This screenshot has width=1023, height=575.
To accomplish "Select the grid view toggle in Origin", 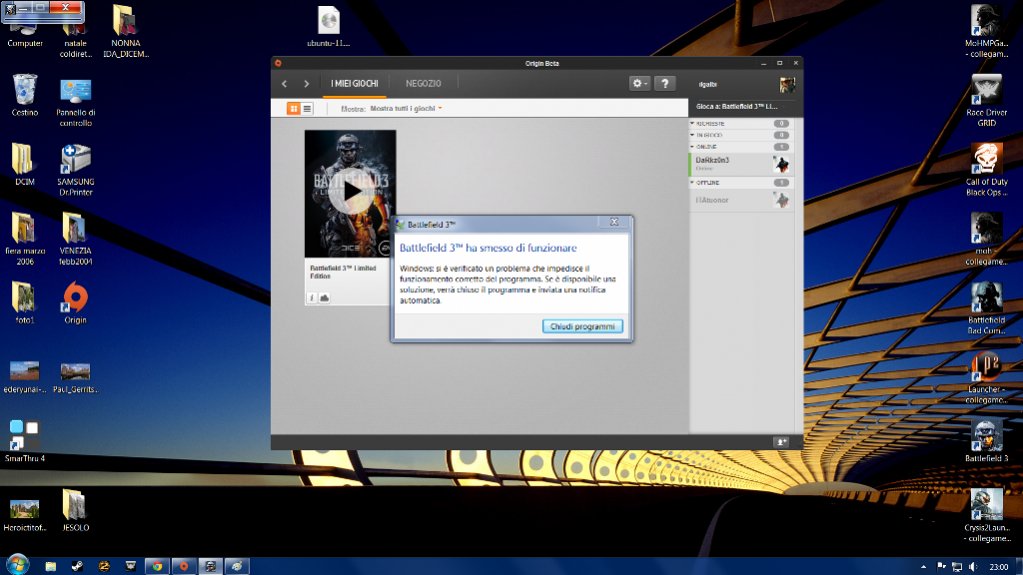I will click(294, 108).
